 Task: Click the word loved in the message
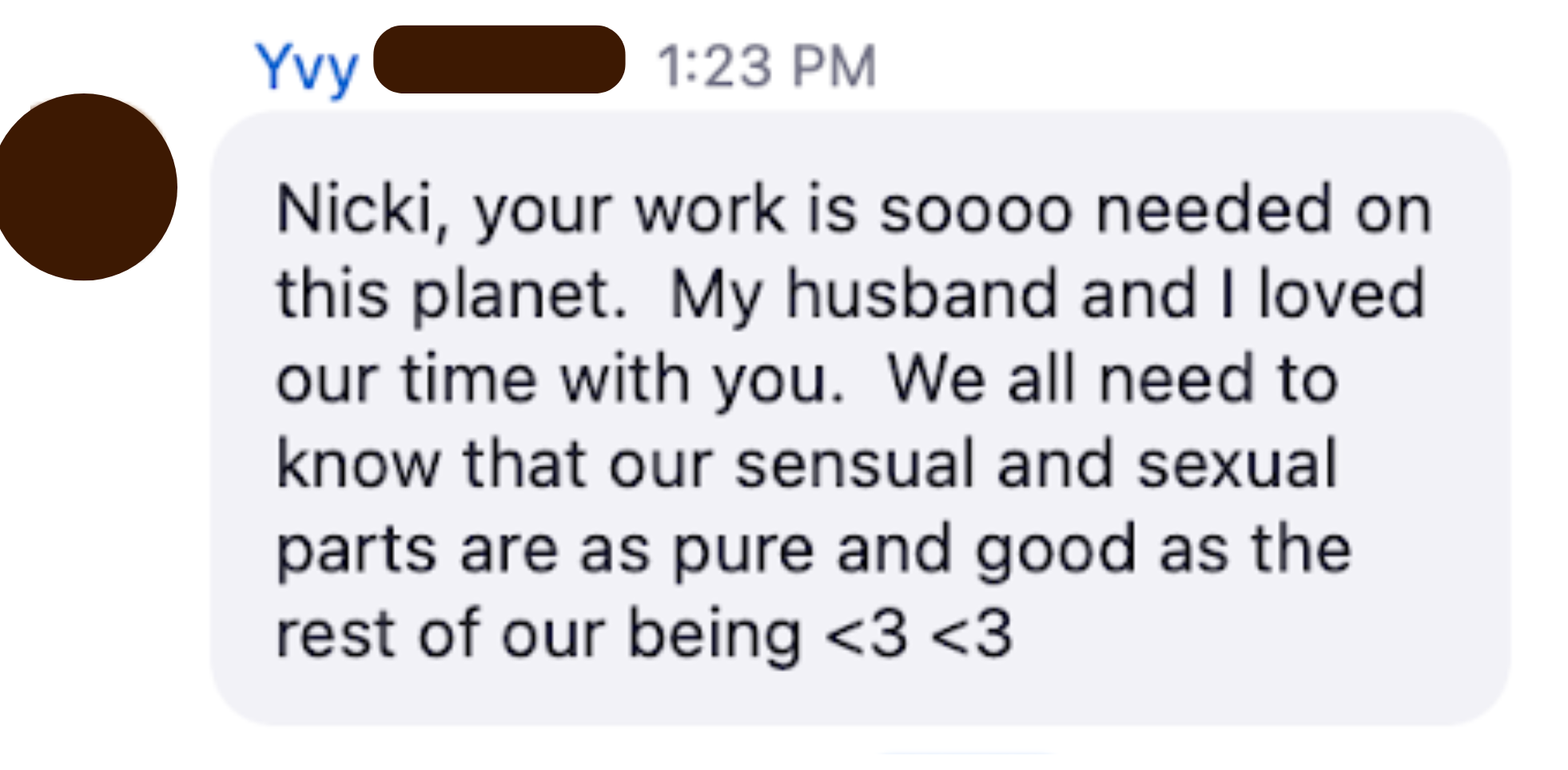click(1341, 294)
